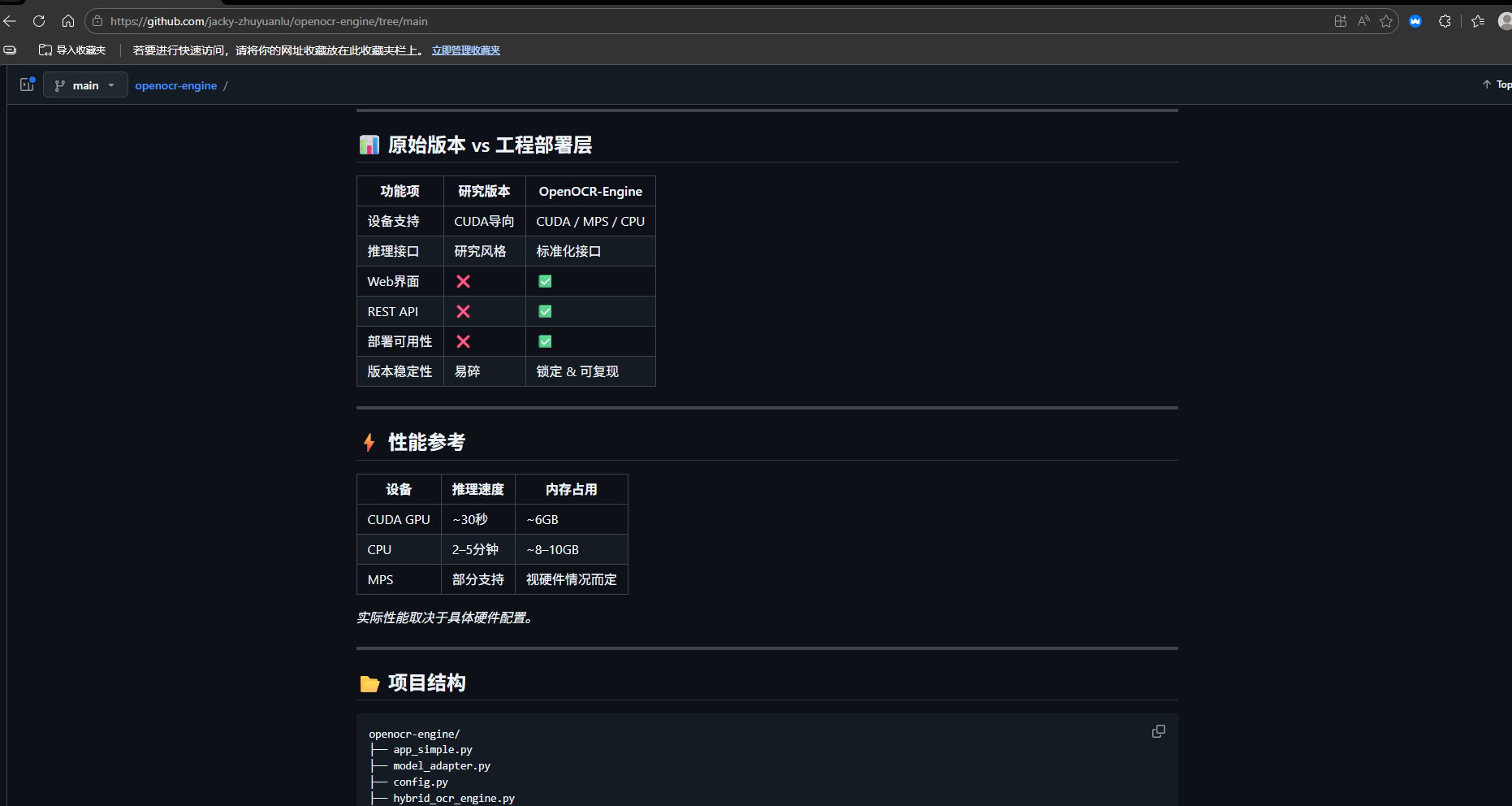Copy the project structure code block

coord(1159,731)
